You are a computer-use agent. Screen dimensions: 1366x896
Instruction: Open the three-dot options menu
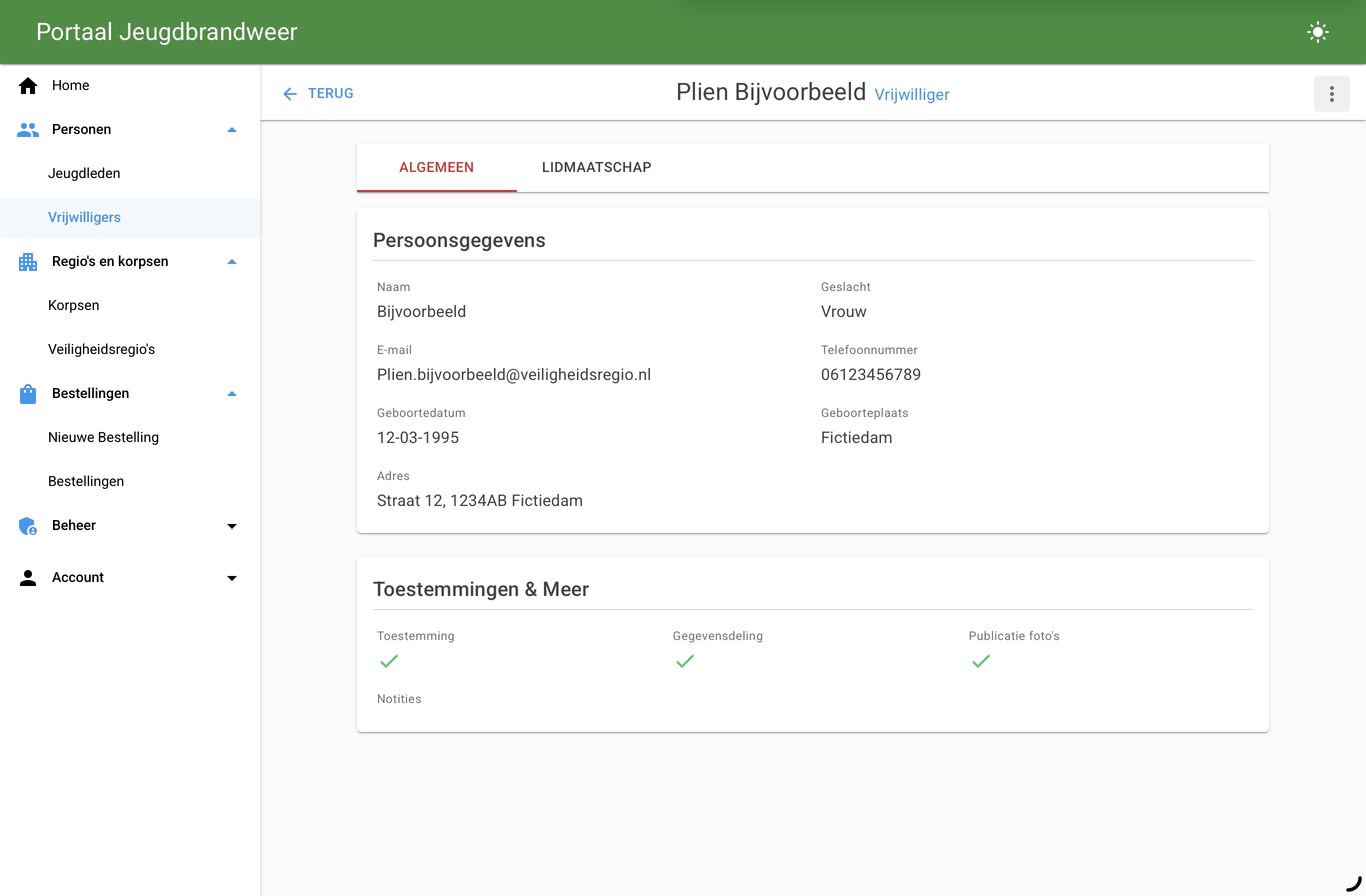point(1331,93)
